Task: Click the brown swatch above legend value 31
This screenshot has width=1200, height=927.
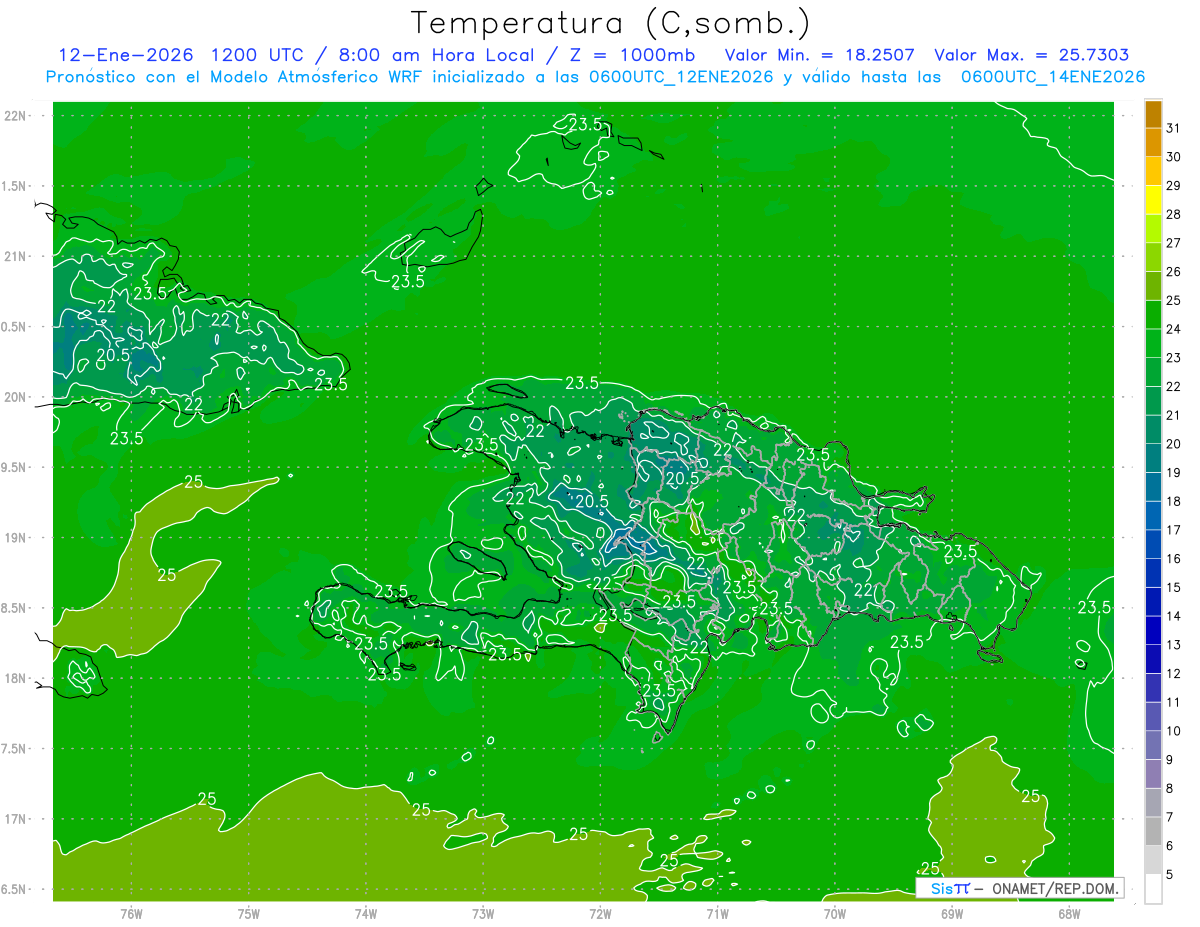Action: 1153,114
